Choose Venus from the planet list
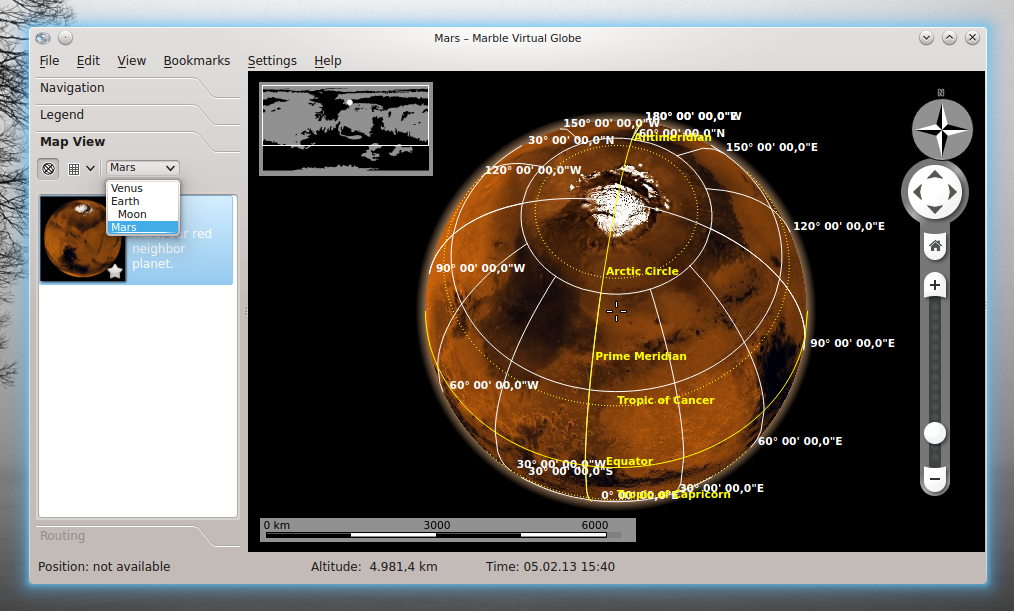The width and height of the screenshot is (1014, 611). pyautogui.click(x=127, y=188)
